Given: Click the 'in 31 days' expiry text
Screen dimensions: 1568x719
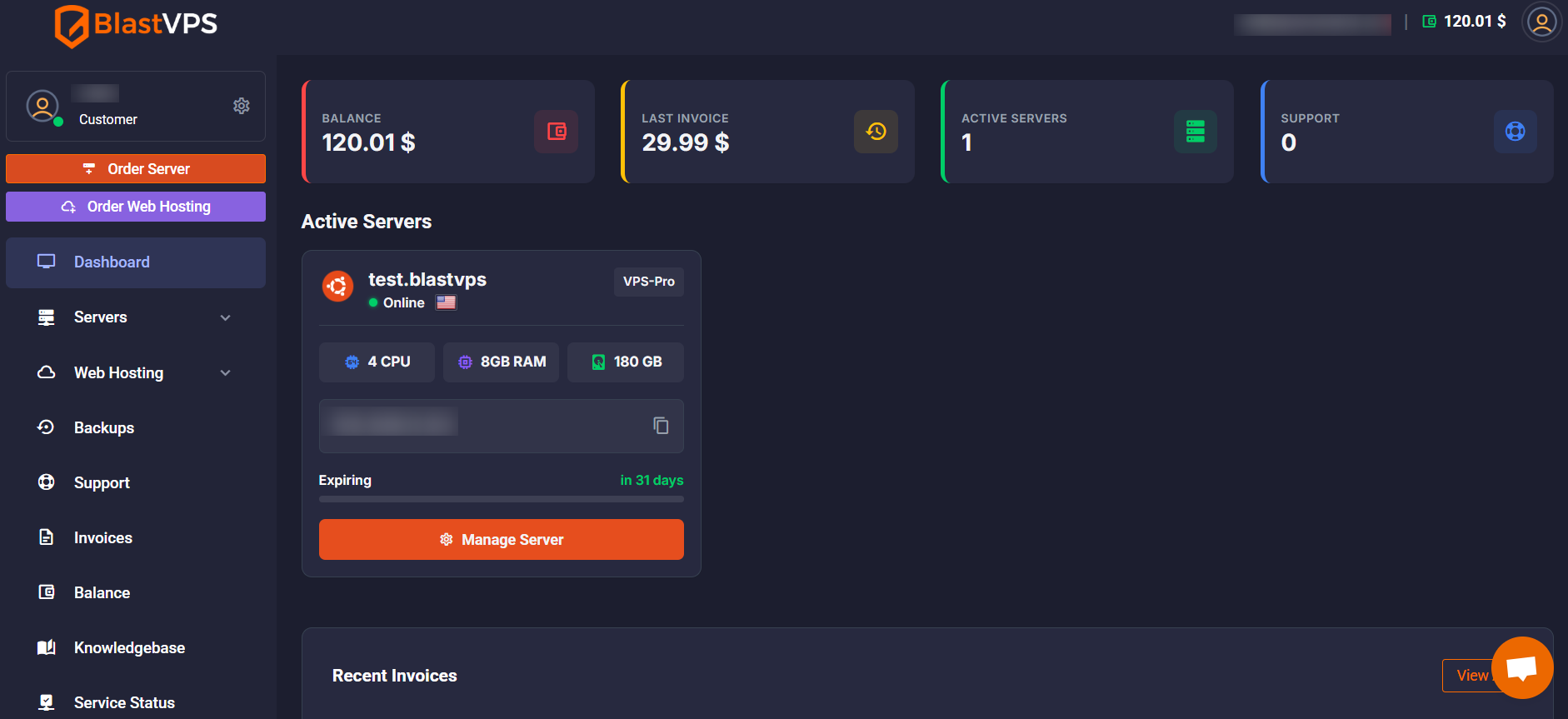Looking at the screenshot, I should 652,480.
